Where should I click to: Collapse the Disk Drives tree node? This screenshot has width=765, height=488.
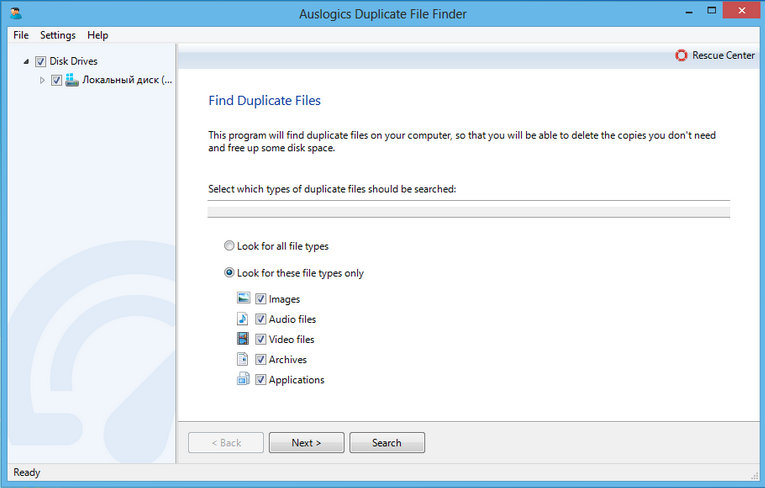(26, 61)
